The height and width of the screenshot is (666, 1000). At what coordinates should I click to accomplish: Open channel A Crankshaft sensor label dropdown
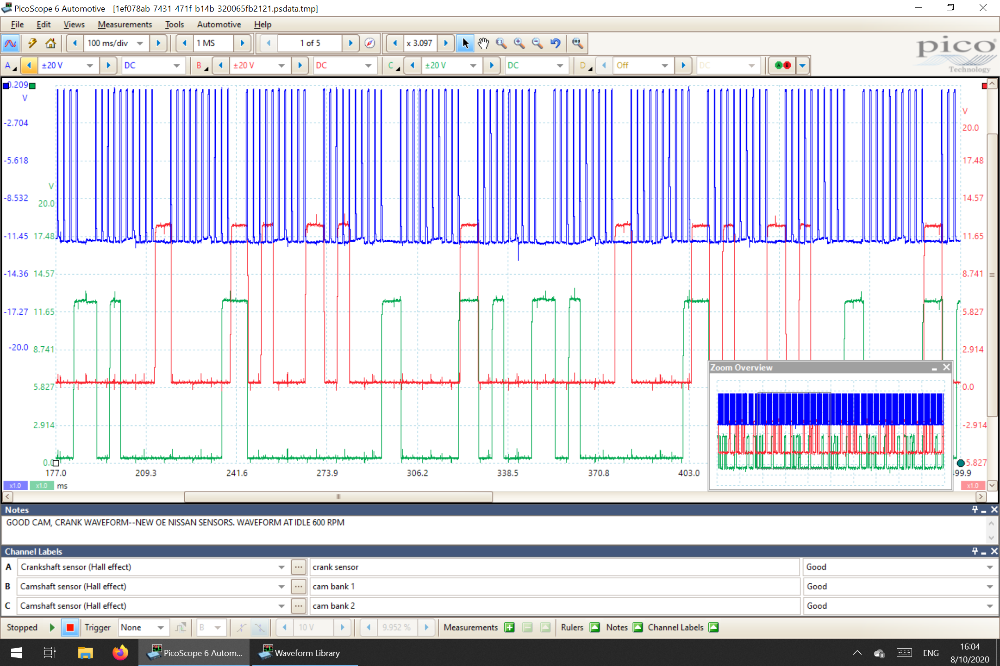282,567
